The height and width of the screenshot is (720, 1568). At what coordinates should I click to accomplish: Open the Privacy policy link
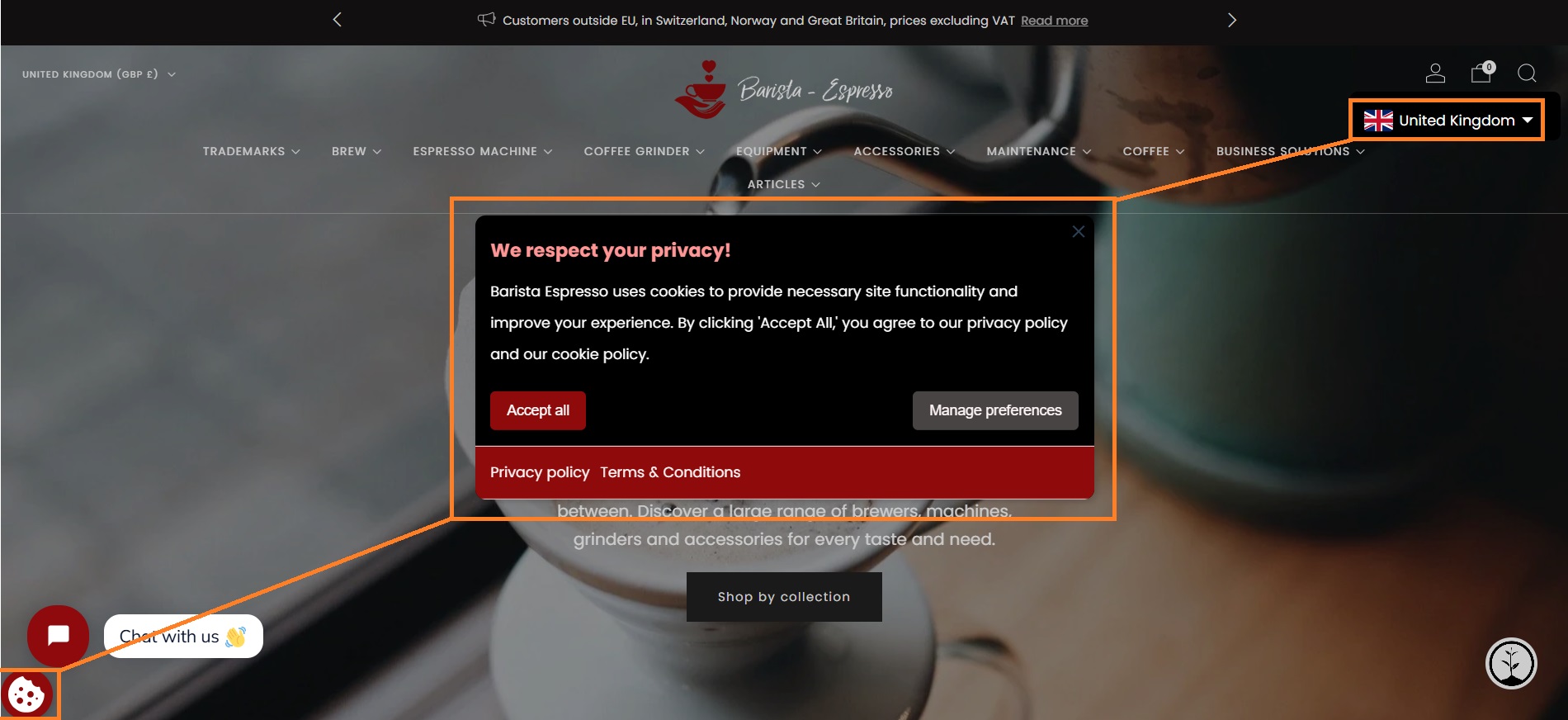[x=540, y=472]
